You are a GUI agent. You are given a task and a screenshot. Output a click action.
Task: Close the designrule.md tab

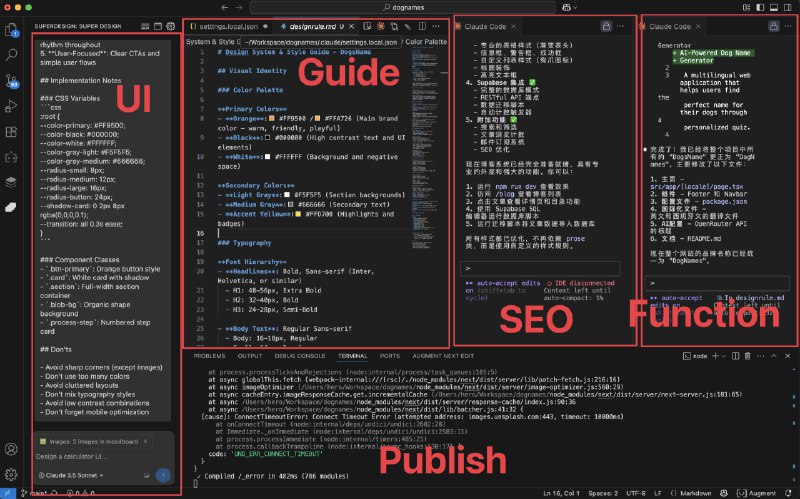[352, 27]
